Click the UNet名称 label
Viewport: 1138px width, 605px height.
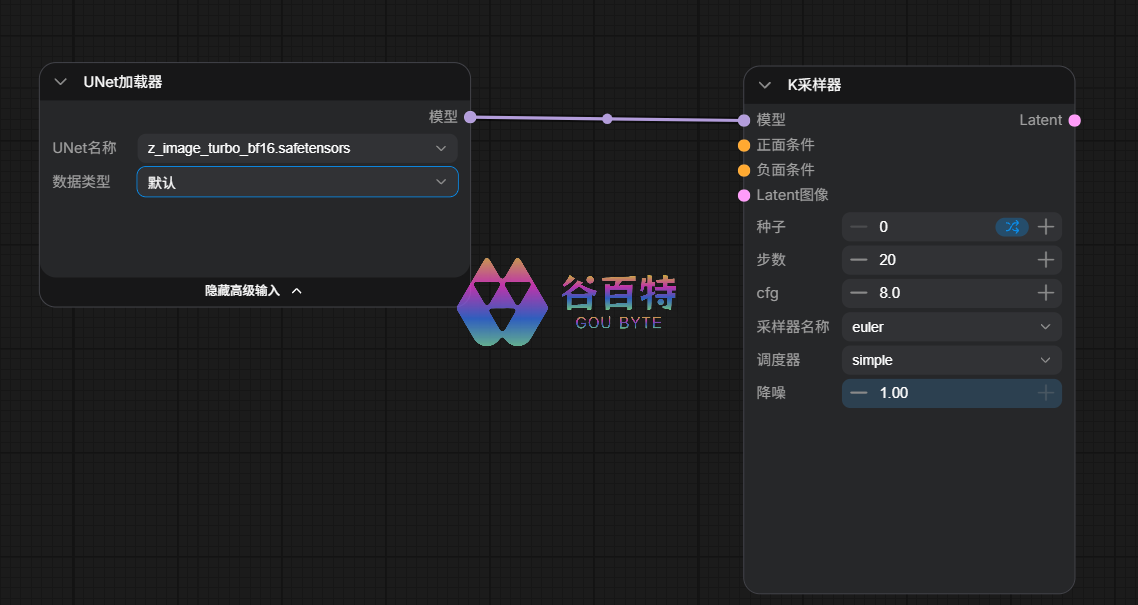pos(84,148)
